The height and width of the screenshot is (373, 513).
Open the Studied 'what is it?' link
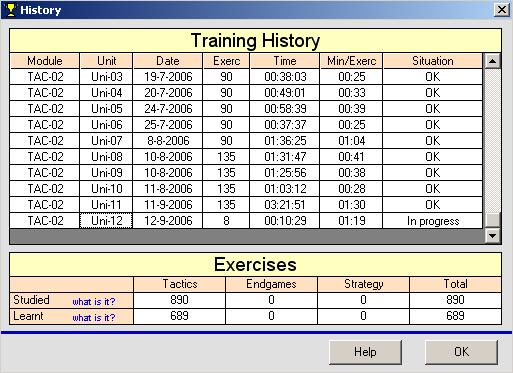(x=94, y=302)
